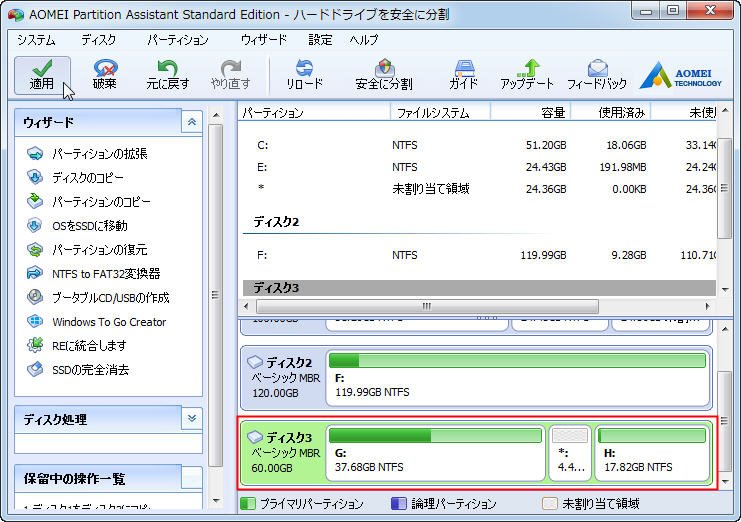Select the F: 119.99GB NTFS partition bar
Image resolution: width=741 pixels, height=522 pixels.
(x=517, y=378)
